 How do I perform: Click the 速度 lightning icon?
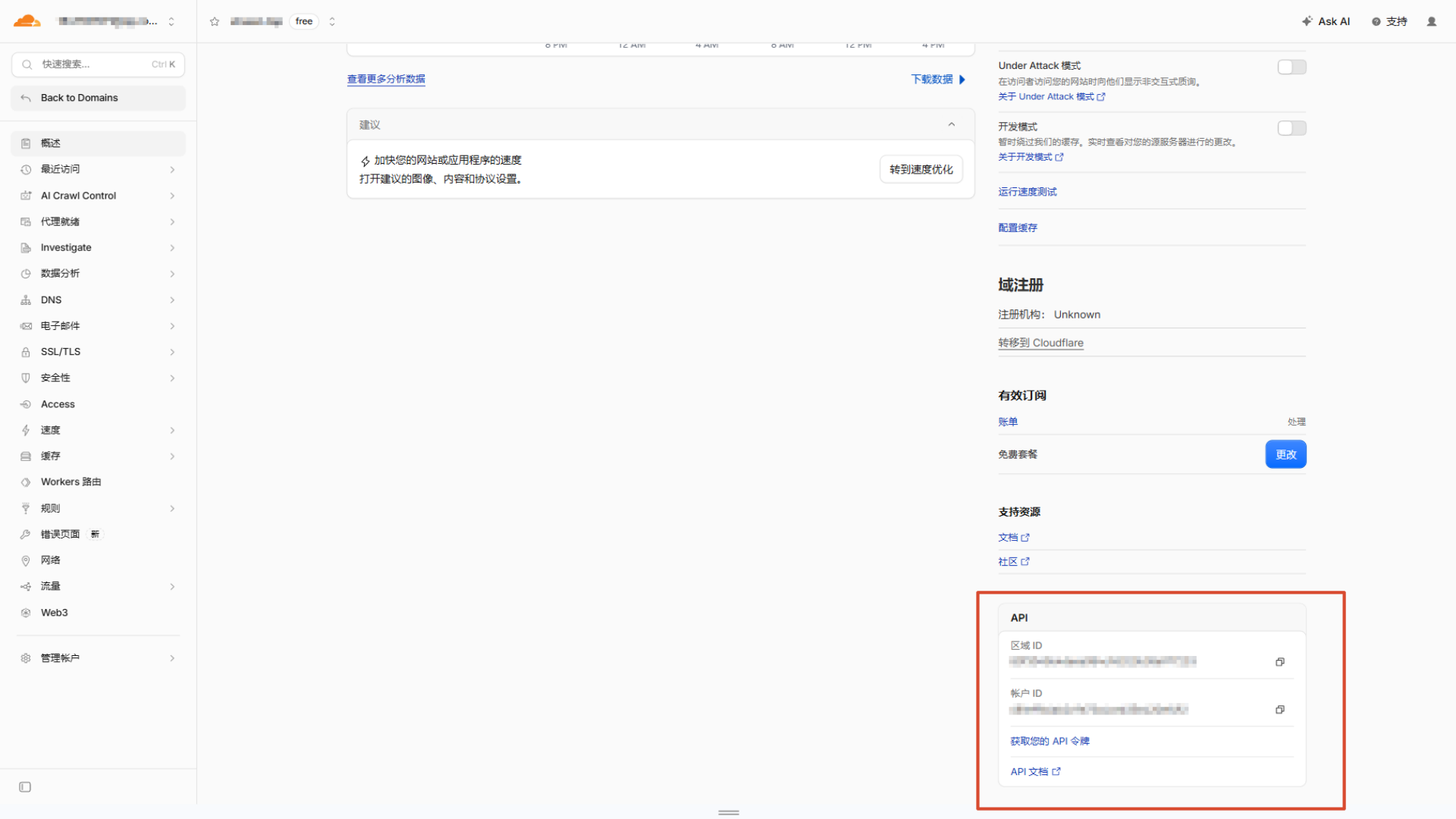click(26, 430)
